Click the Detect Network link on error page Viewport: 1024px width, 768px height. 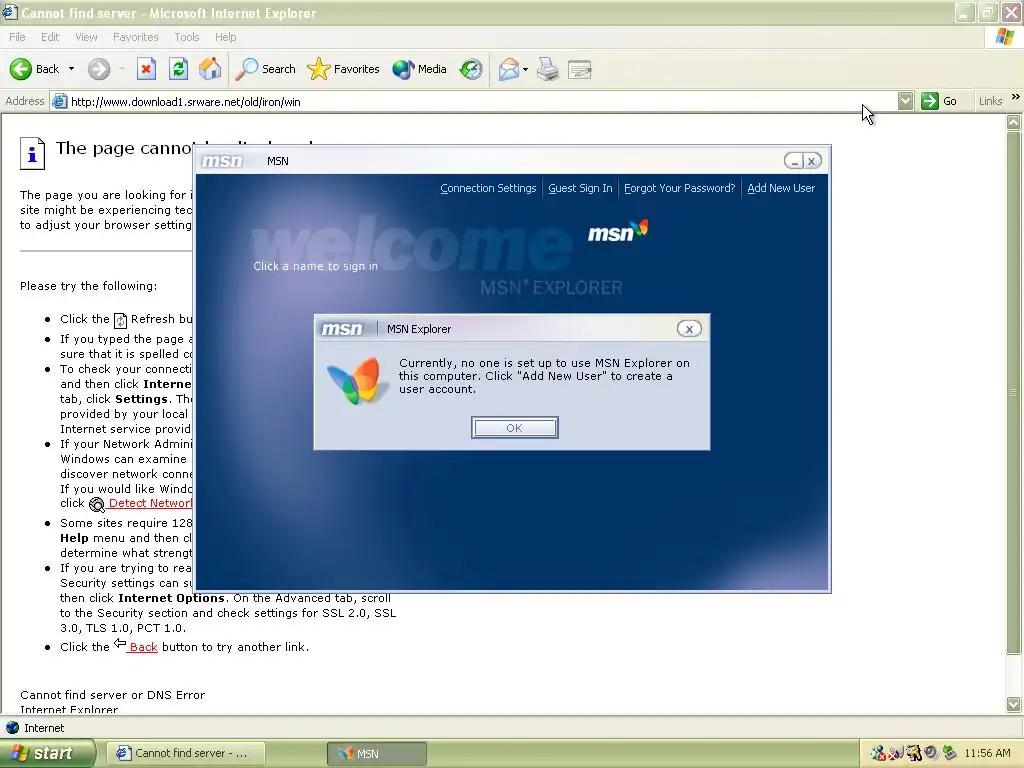[150, 503]
